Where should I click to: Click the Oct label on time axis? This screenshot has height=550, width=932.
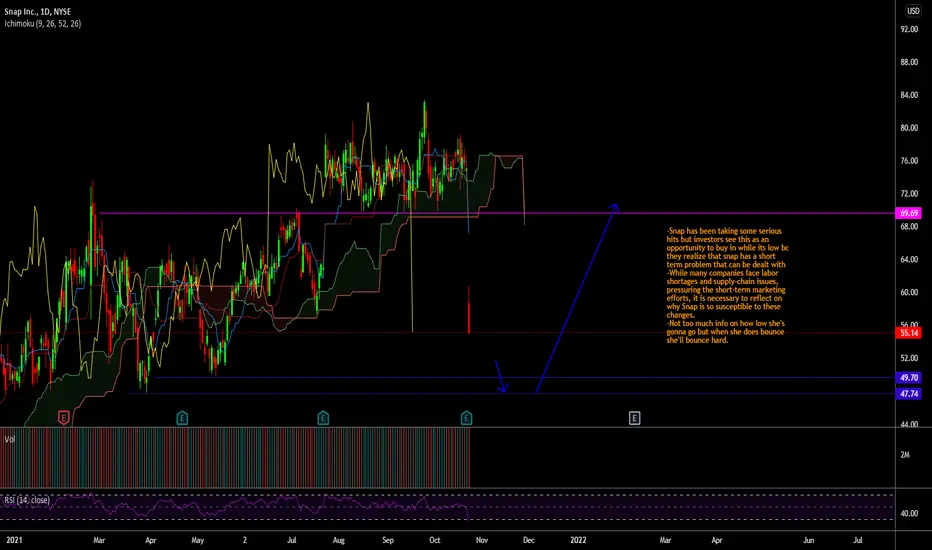(x=434, y=540)
